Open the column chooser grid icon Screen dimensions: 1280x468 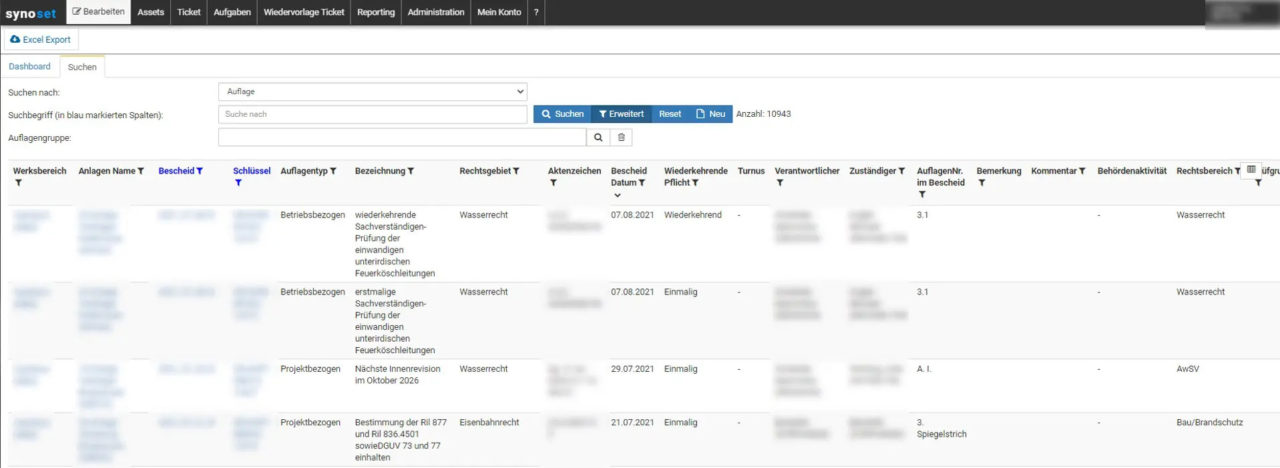[x=1251, y=169]
